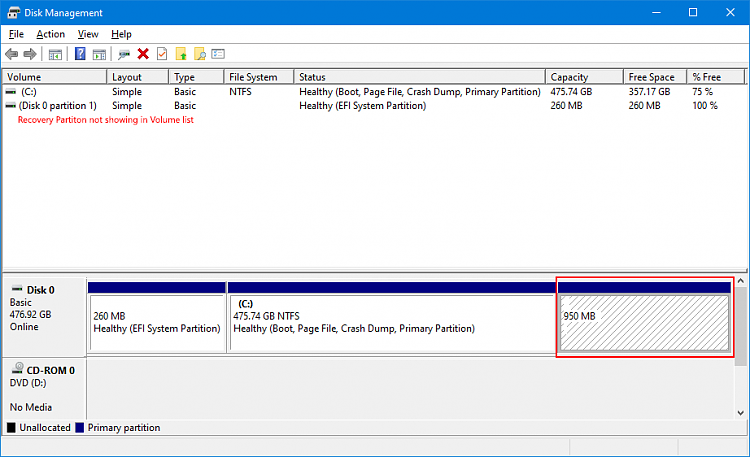Open Help with the question mark icon
750x457 pixels.
tap(80, 54)
